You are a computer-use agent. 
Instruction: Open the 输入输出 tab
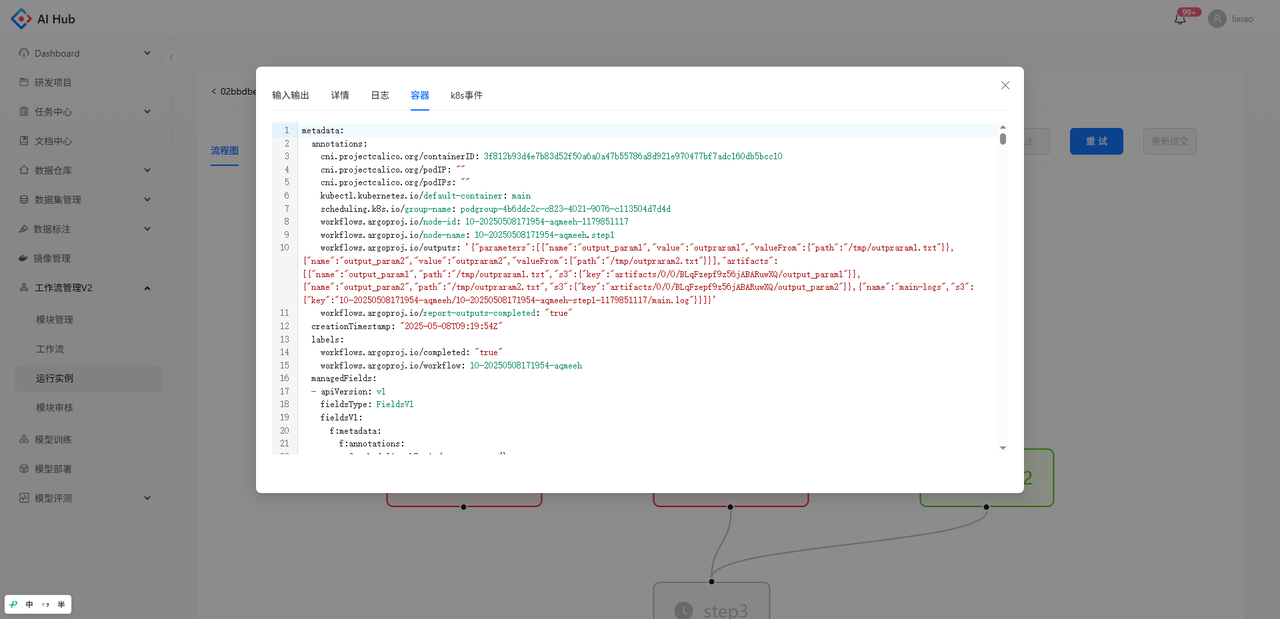(291, 95)
